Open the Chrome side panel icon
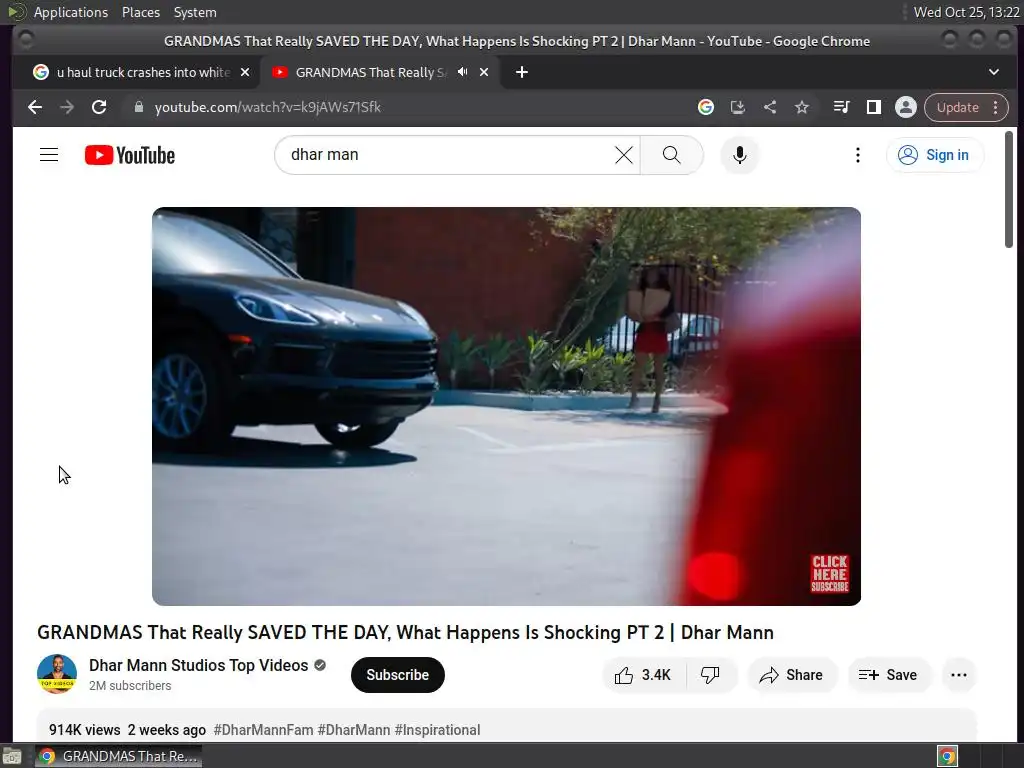Image resolution: width=1024 pixels, height=768 pixels. (x=873, y=107)
